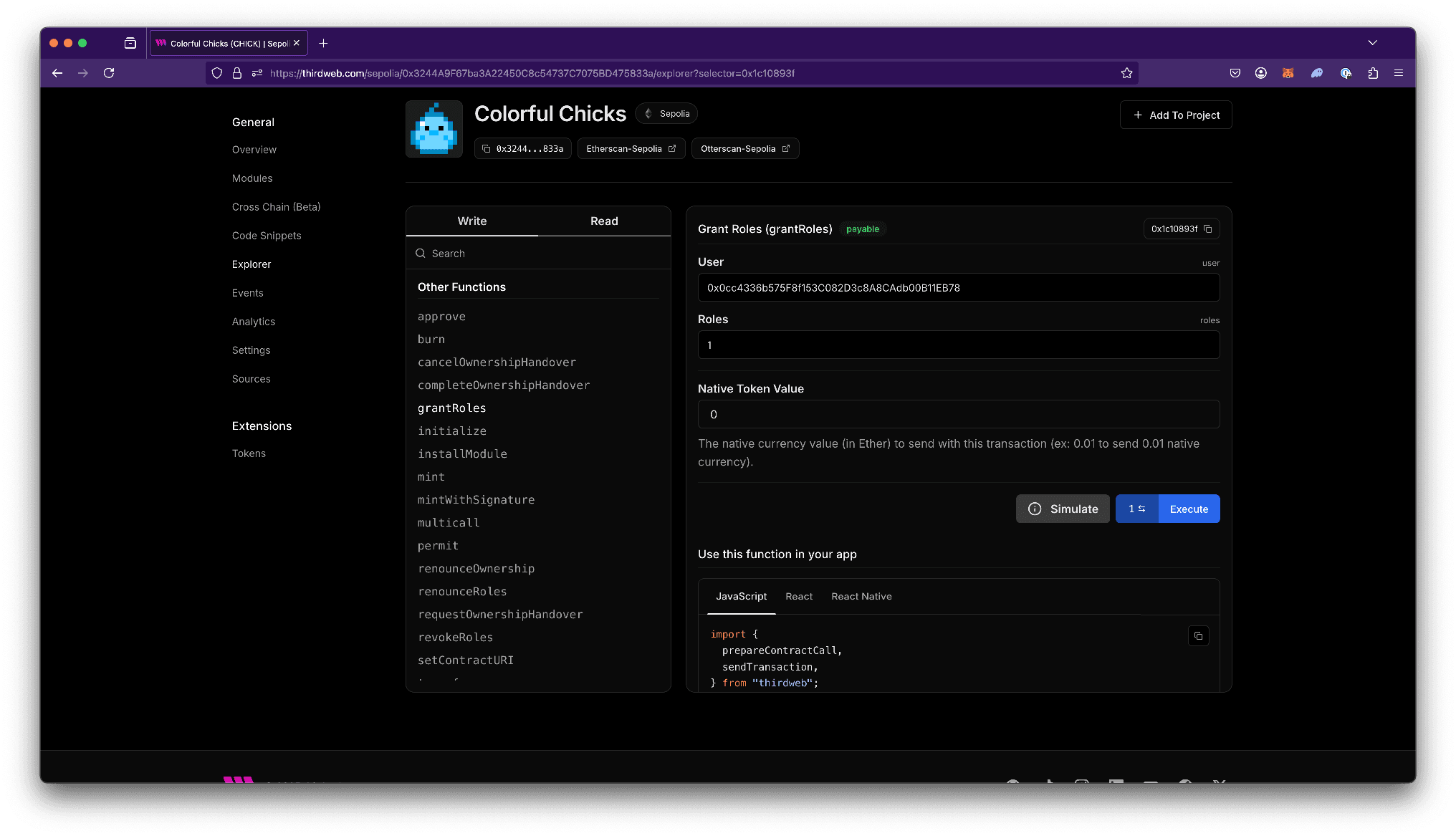Open the tab list dropdown chevron
Viewport: 1456px width, 836px height.
click(1372, 43)
